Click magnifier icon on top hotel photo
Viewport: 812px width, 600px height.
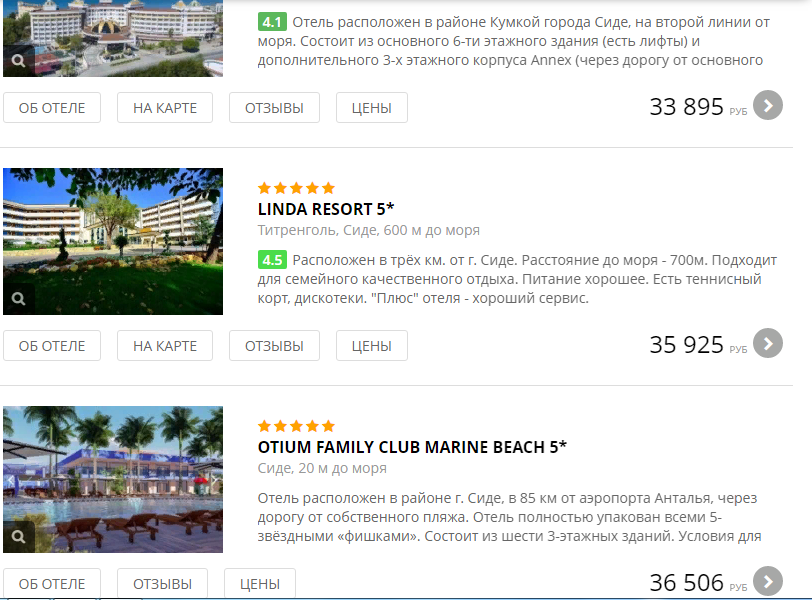tap(19, 61)
